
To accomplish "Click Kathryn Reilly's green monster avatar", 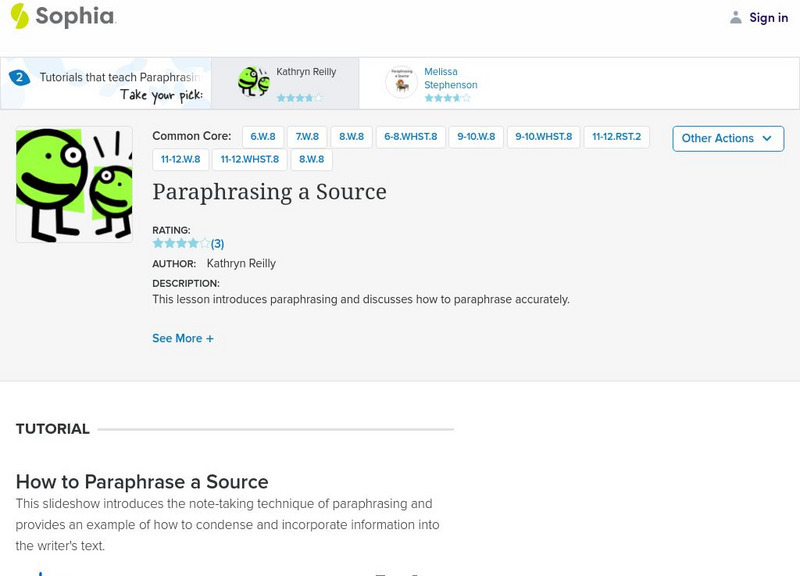I will coord(253,82).
